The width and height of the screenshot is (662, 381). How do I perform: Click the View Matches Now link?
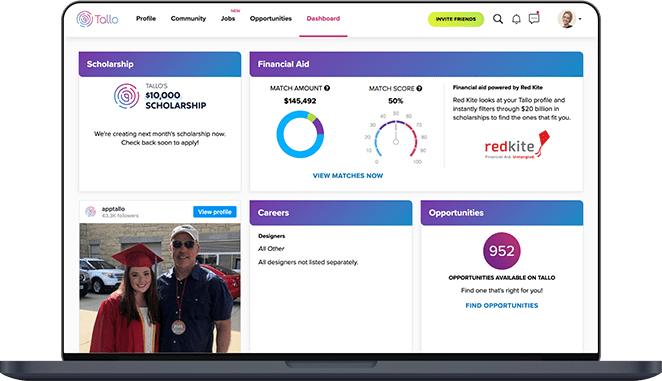point(348,176)
